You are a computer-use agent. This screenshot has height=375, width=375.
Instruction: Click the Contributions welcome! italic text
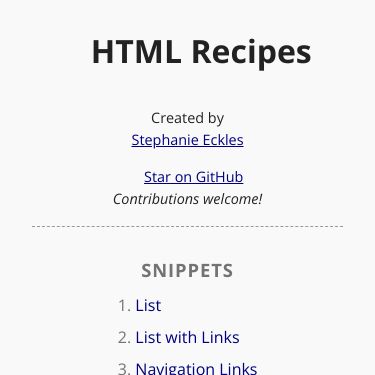coord(188,199)
